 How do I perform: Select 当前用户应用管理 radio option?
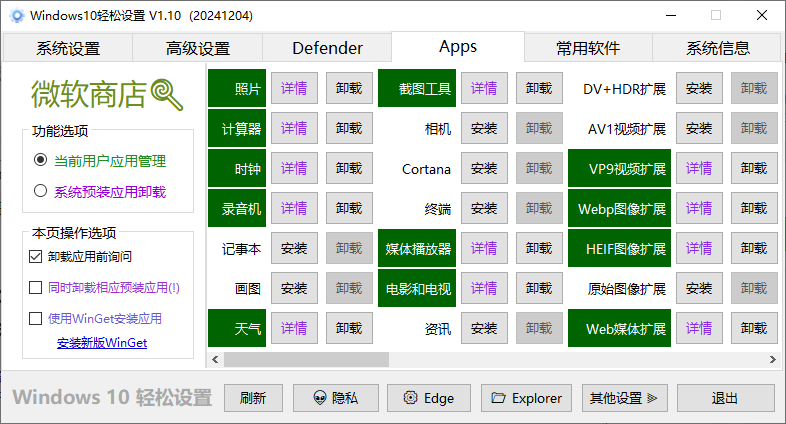(41, 160)
